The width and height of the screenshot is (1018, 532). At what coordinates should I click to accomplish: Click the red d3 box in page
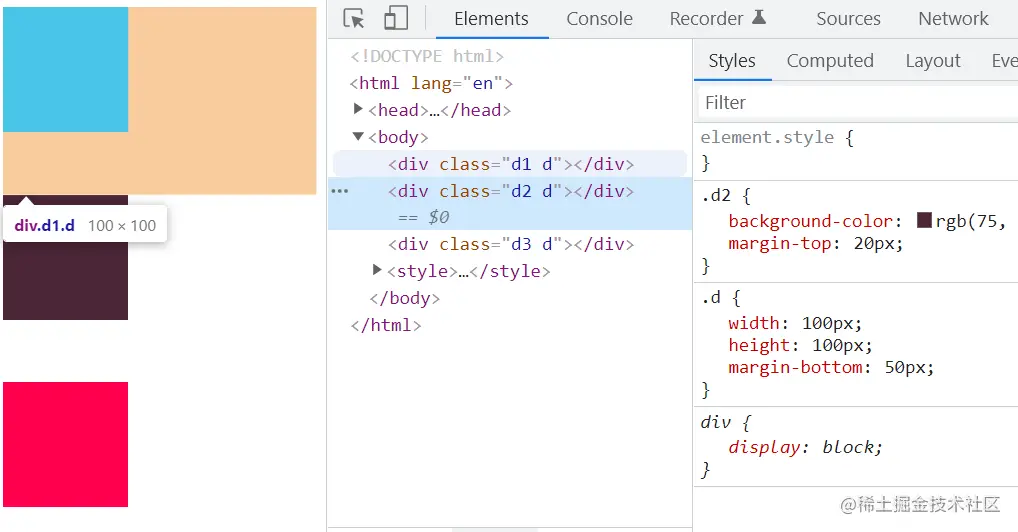(66, 444)
